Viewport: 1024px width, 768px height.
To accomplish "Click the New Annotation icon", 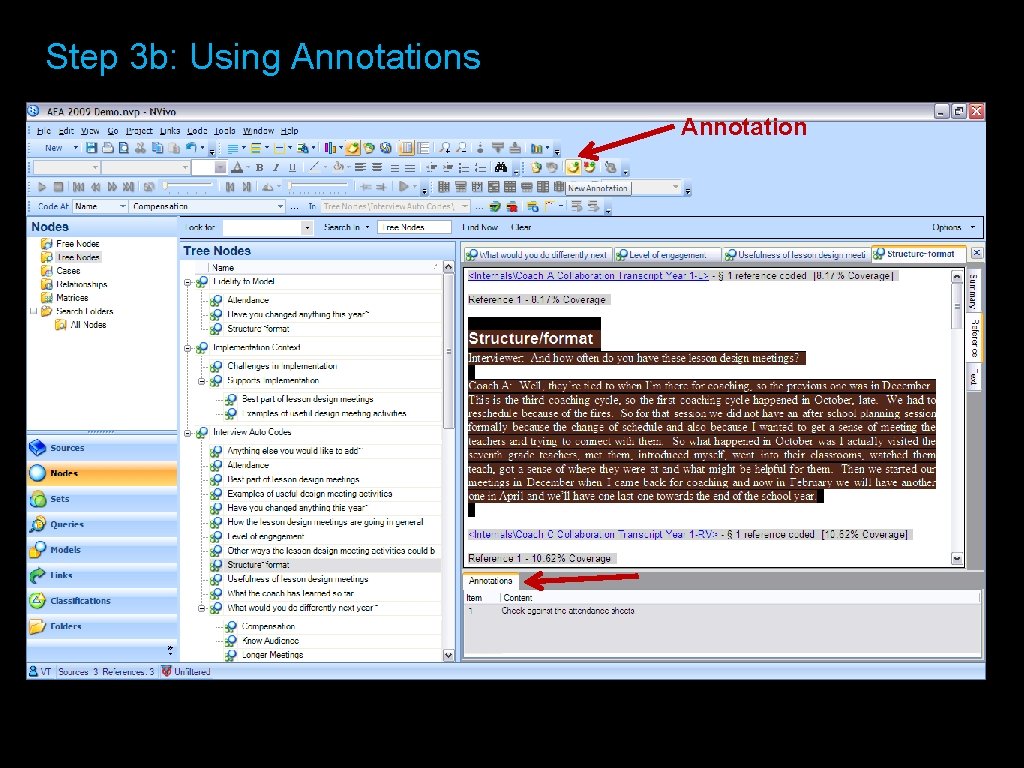I will pyautogui.click(x=573, y=168).
